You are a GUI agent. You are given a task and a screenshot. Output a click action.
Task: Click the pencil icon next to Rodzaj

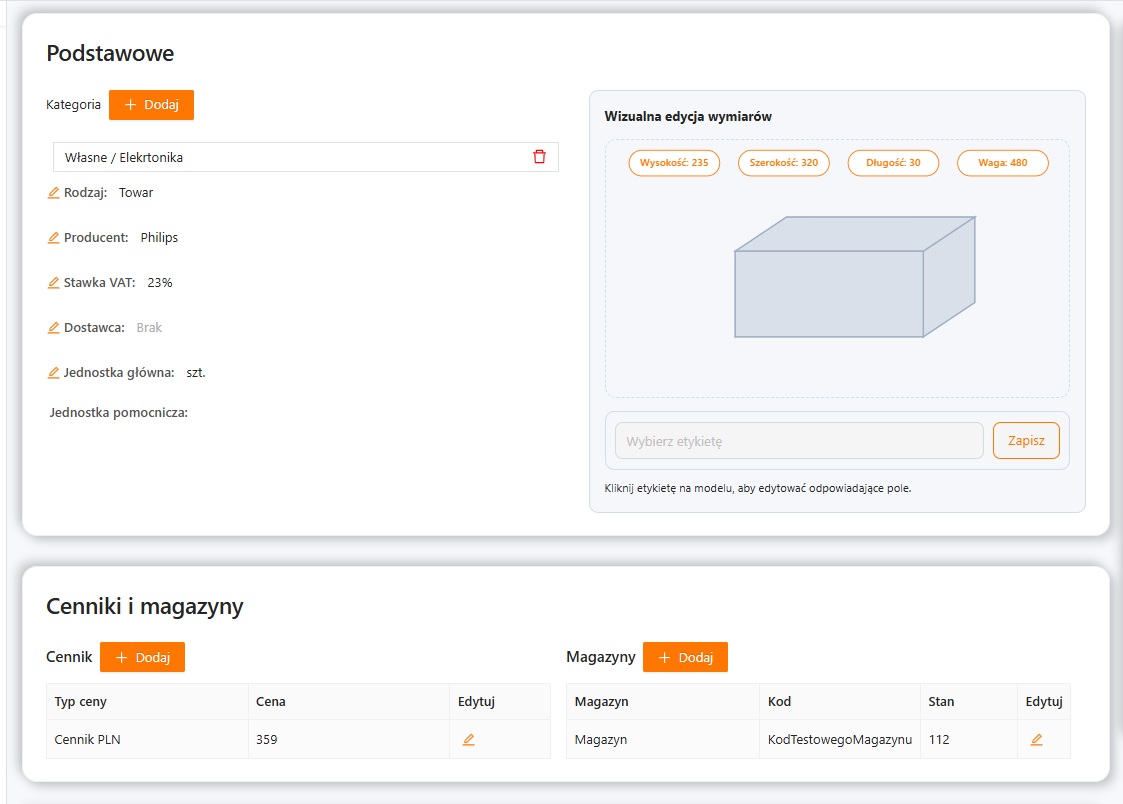[x=54, y=193]
